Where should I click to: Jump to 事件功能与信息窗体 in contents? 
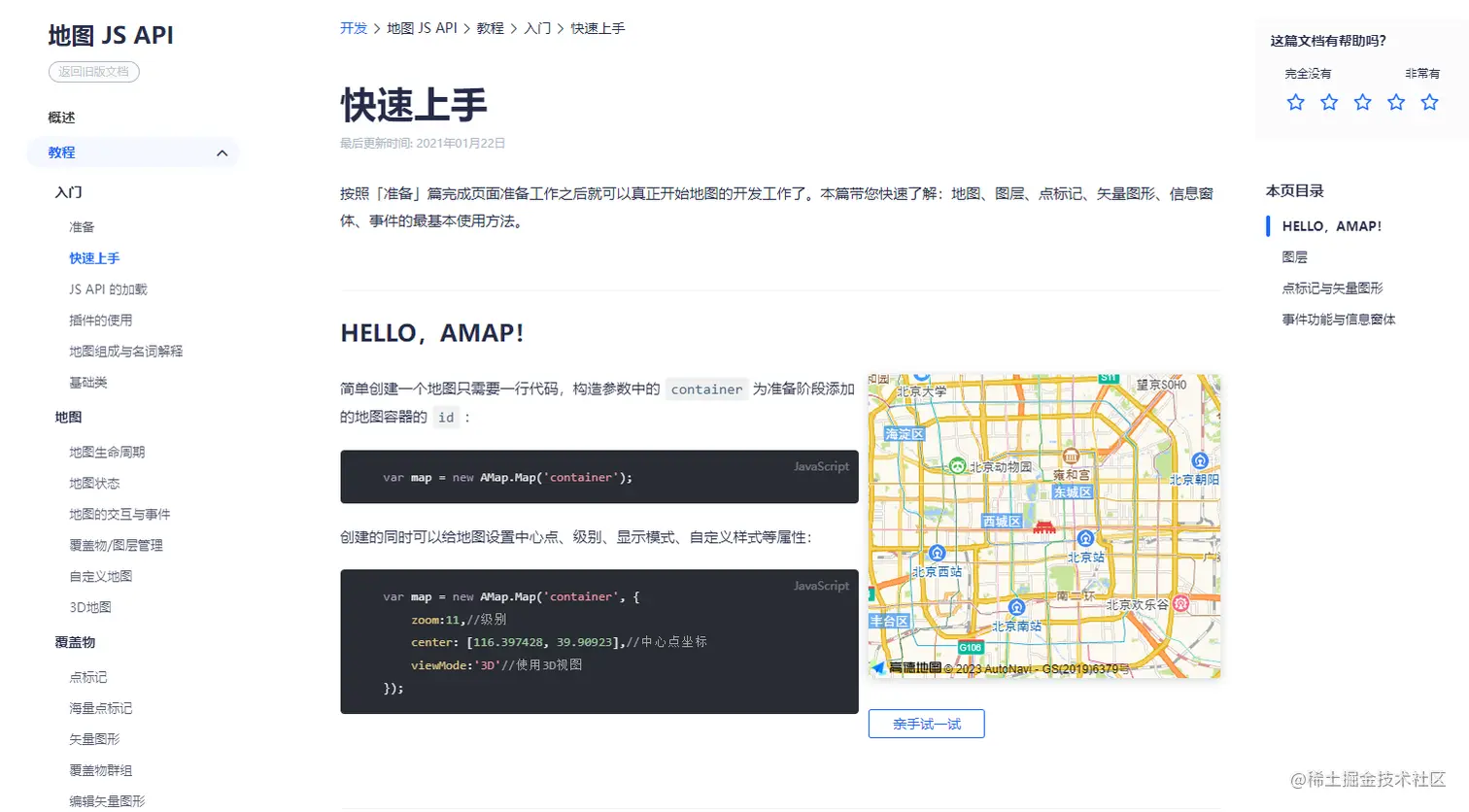(1338, 320)
